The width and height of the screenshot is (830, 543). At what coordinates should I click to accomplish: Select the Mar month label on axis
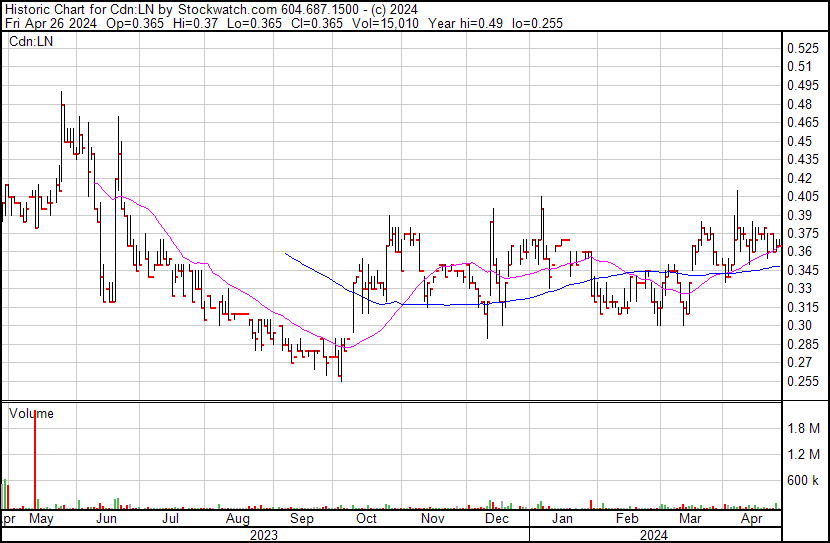coord(689,520)
